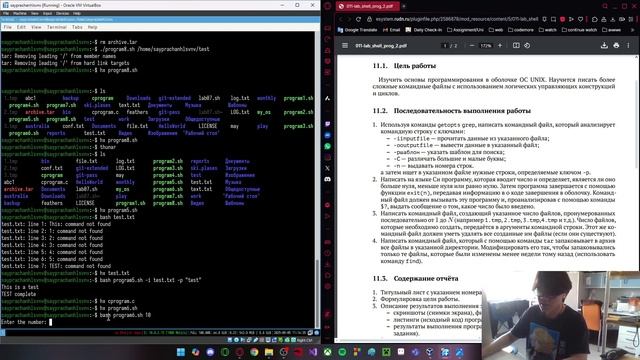Click the PDF page number field
Image resolution: width=640 pixels, height=360 pixels.
(x=445, y=46)
